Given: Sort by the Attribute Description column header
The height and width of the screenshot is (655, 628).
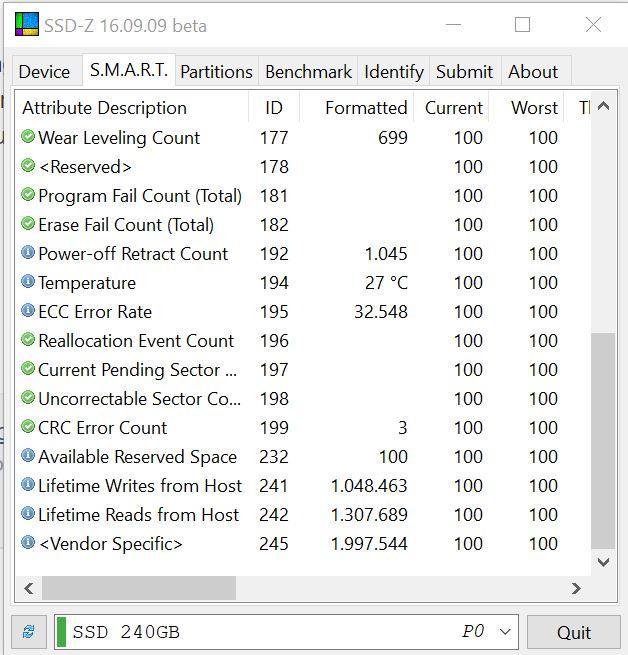Looking at the screenshot, I should 105,108.
